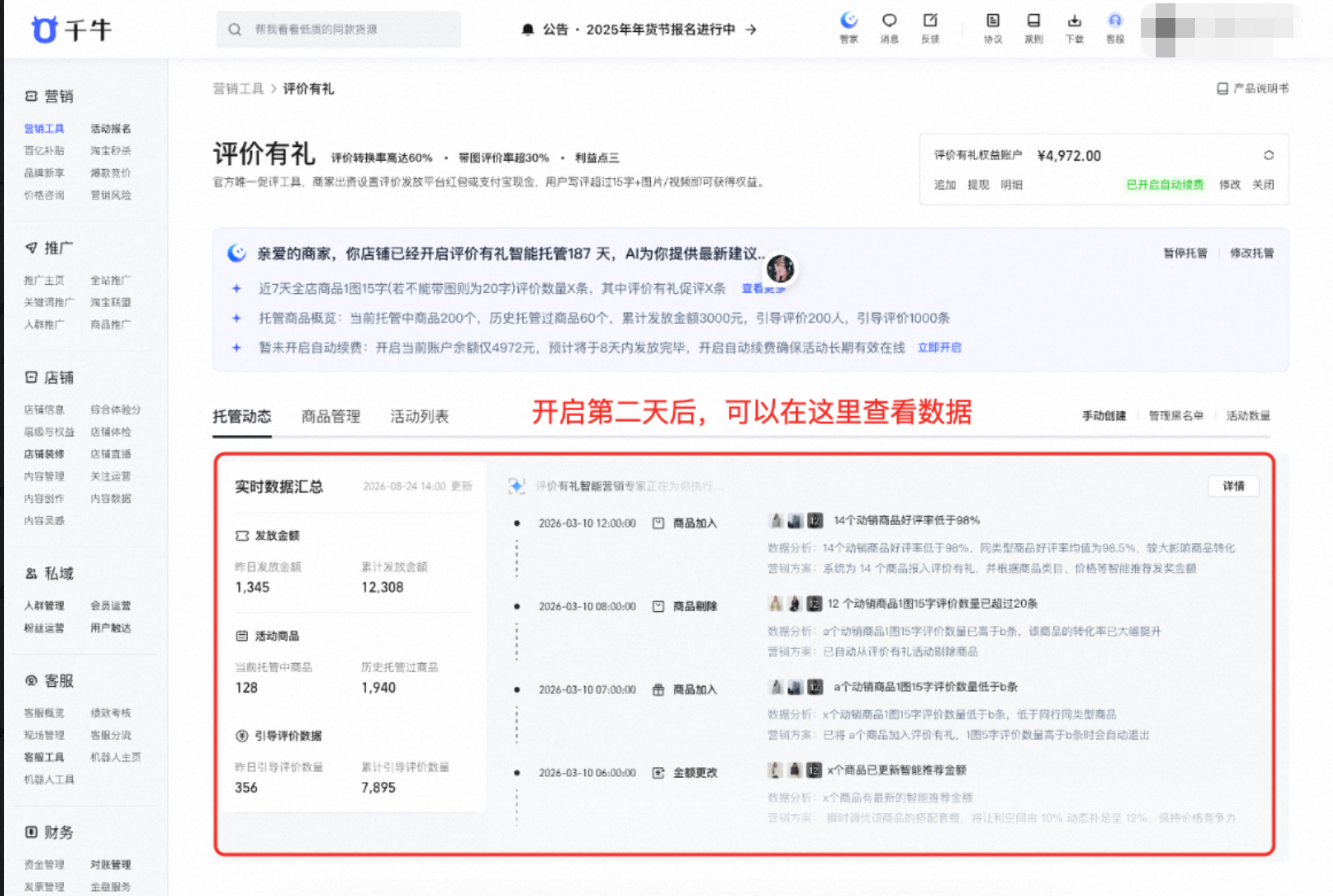The image size is (1333, 896).
Task: Click the AI moon icon in the suggestion banner
Action: click(236, 253)
